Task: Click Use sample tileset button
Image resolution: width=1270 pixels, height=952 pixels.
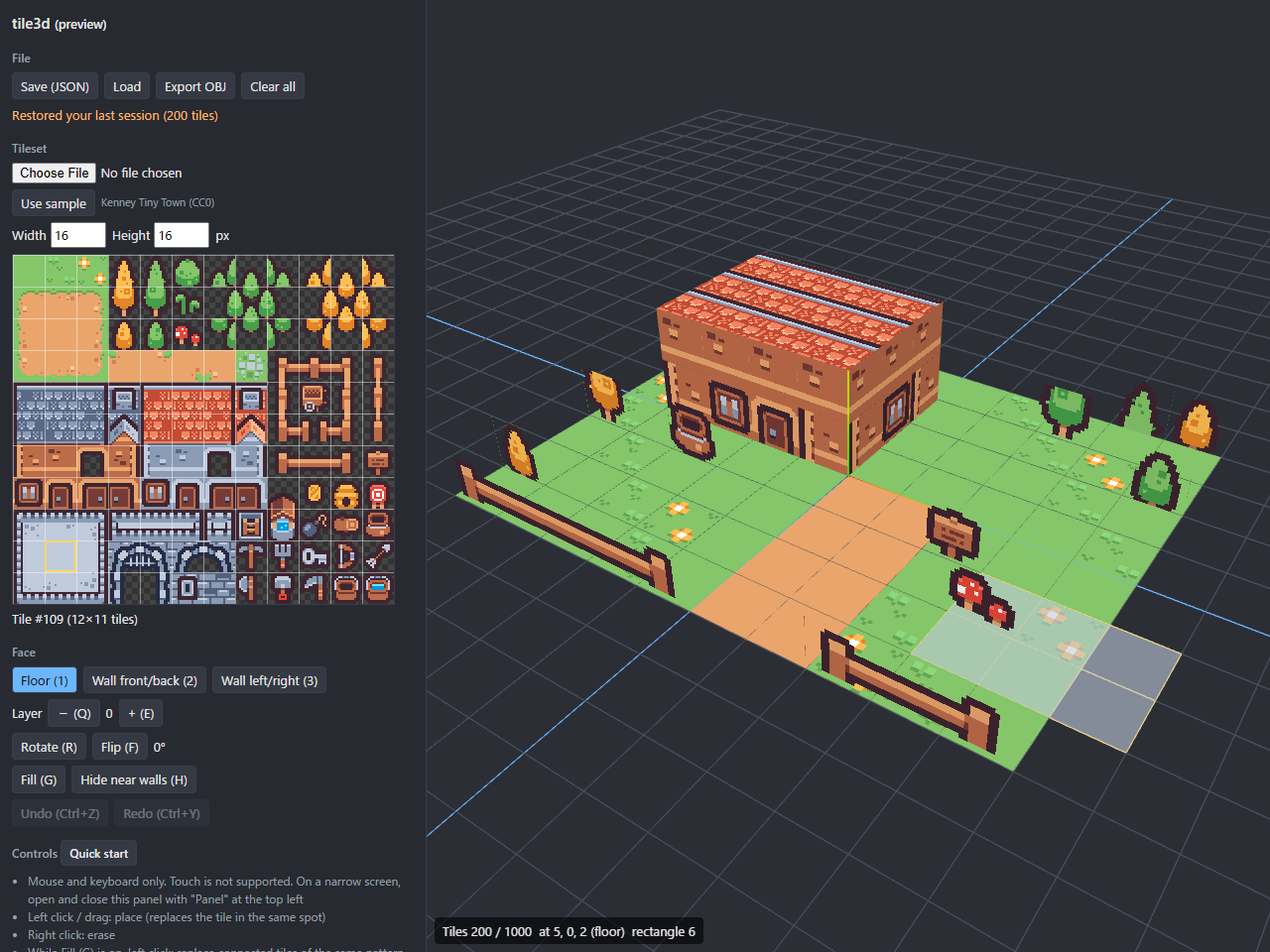Action: pos(54,203)
